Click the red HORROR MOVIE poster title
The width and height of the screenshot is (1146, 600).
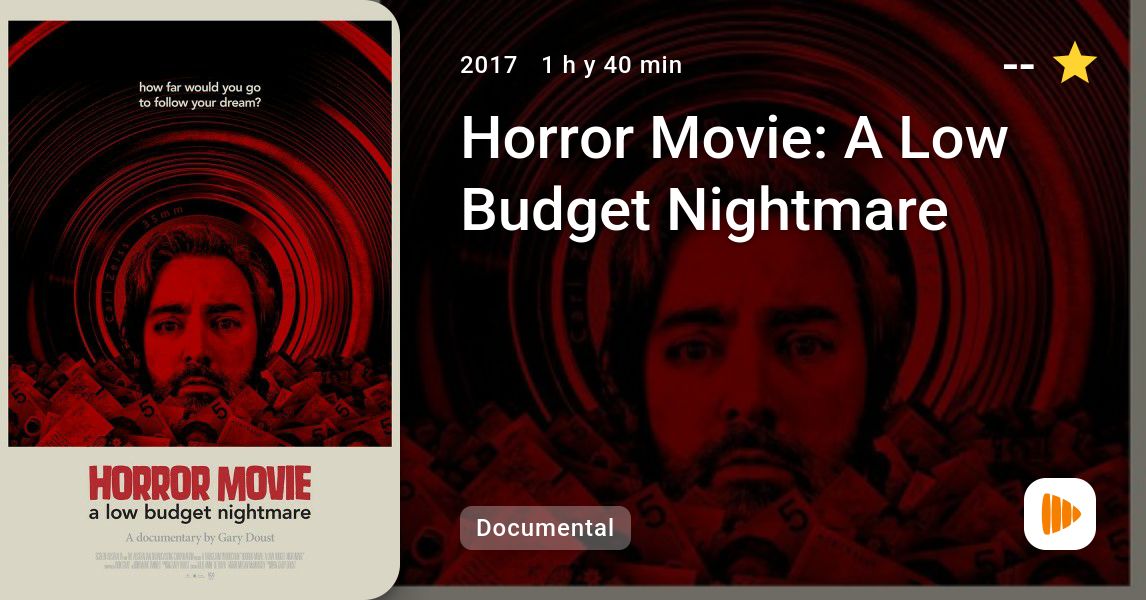click(x=200, y=483)
